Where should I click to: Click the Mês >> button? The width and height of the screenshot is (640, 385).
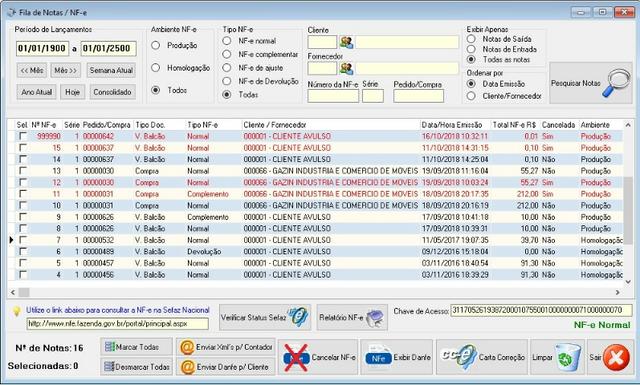(x=66, y=70)
